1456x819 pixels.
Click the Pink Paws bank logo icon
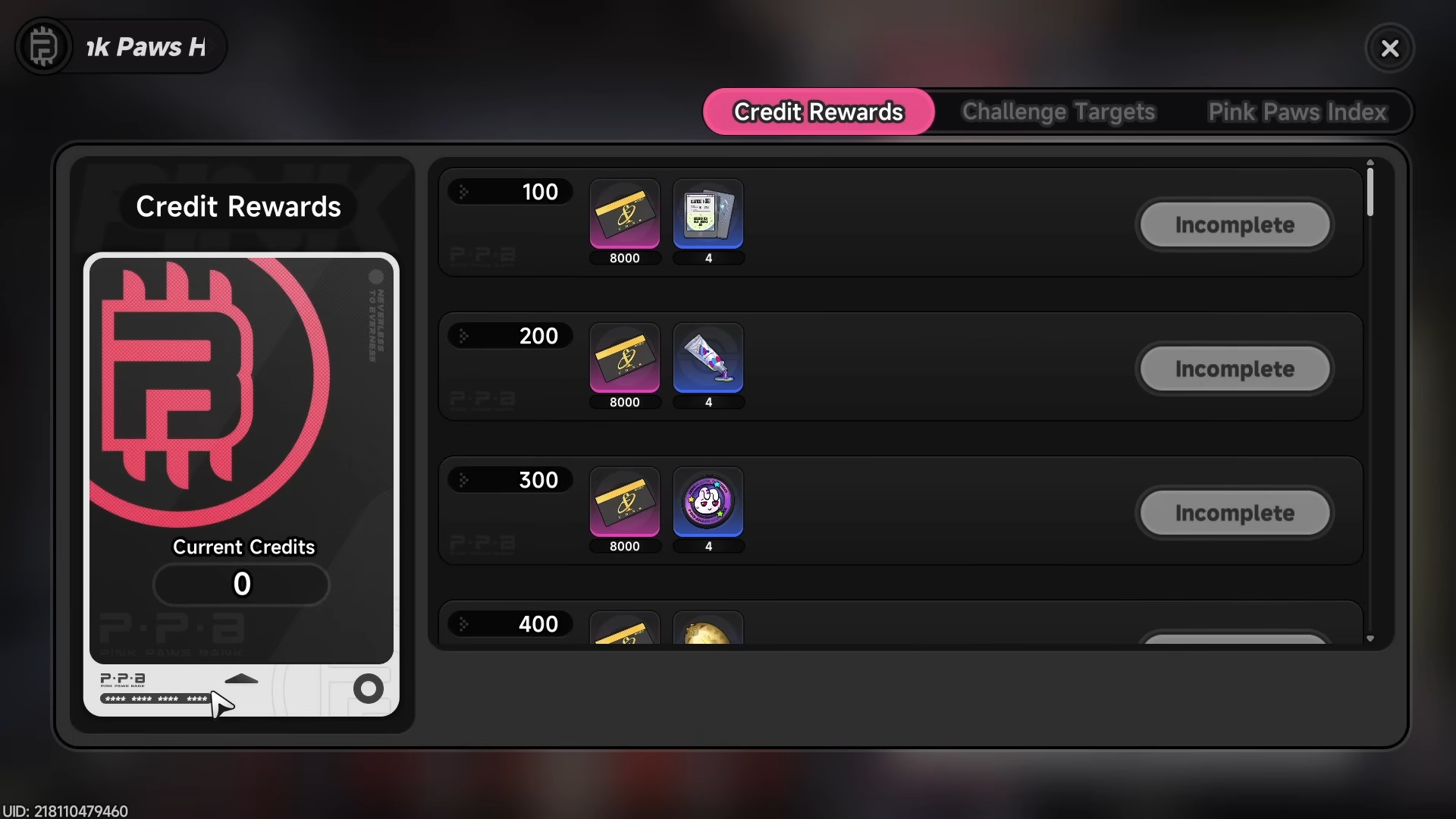point(44,47)
